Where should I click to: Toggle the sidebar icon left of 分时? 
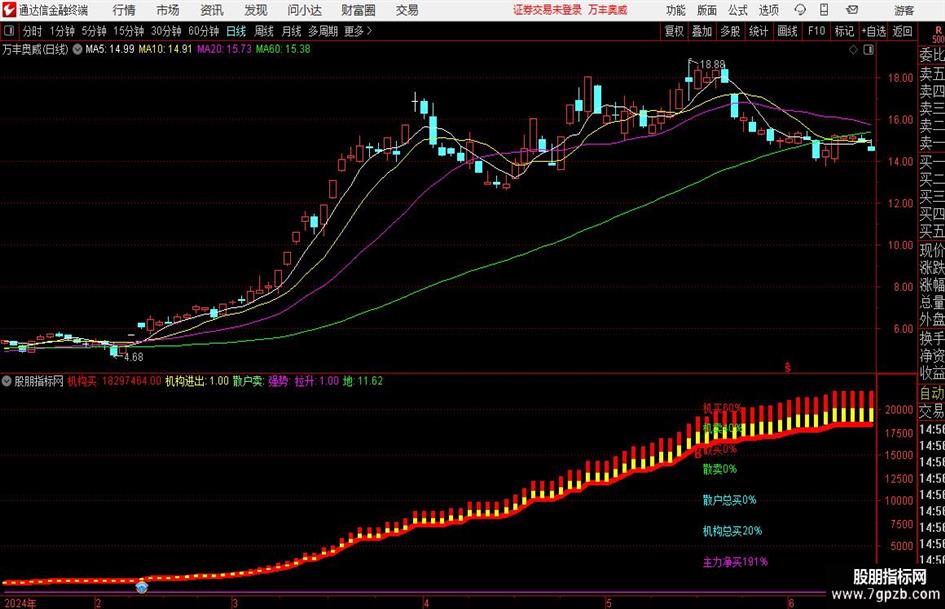[9, 31]
